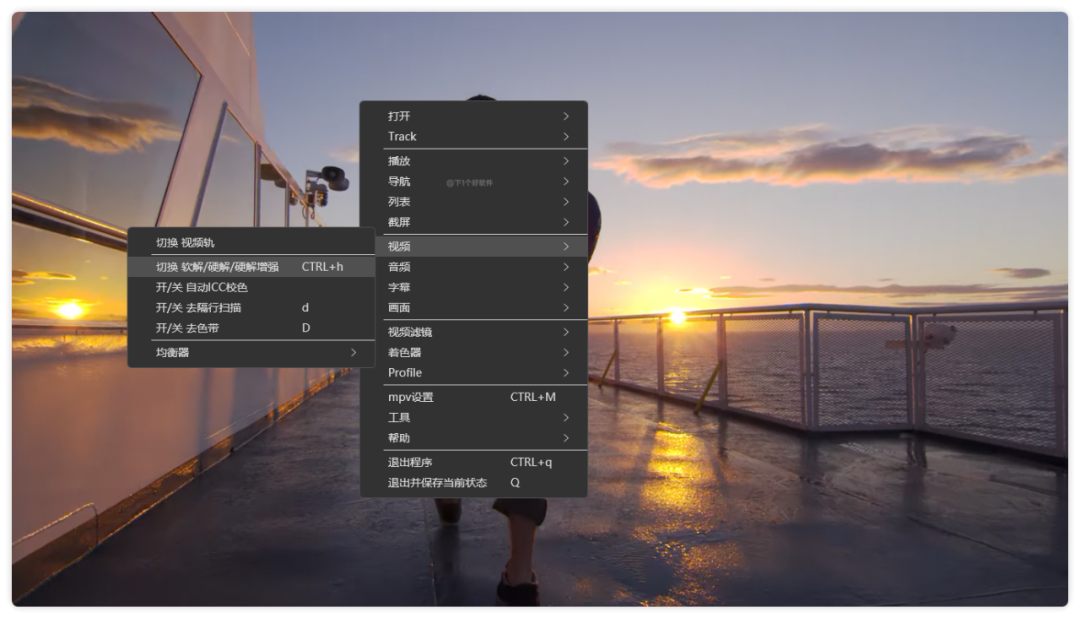Image resolution: width=1080 pixels, height=618 pixels.
Task: Expand arrow next to 着色器
Action: coord(566,352)
